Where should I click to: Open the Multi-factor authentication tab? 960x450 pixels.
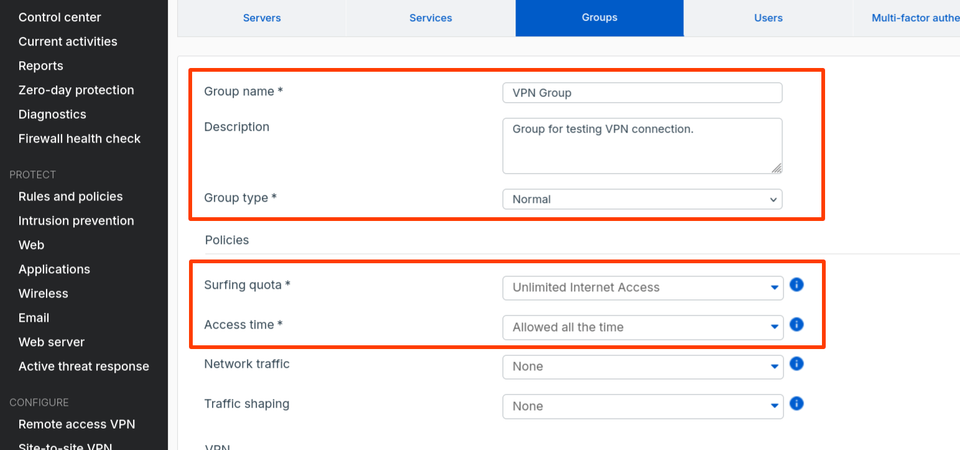click(x=907, y=18)
